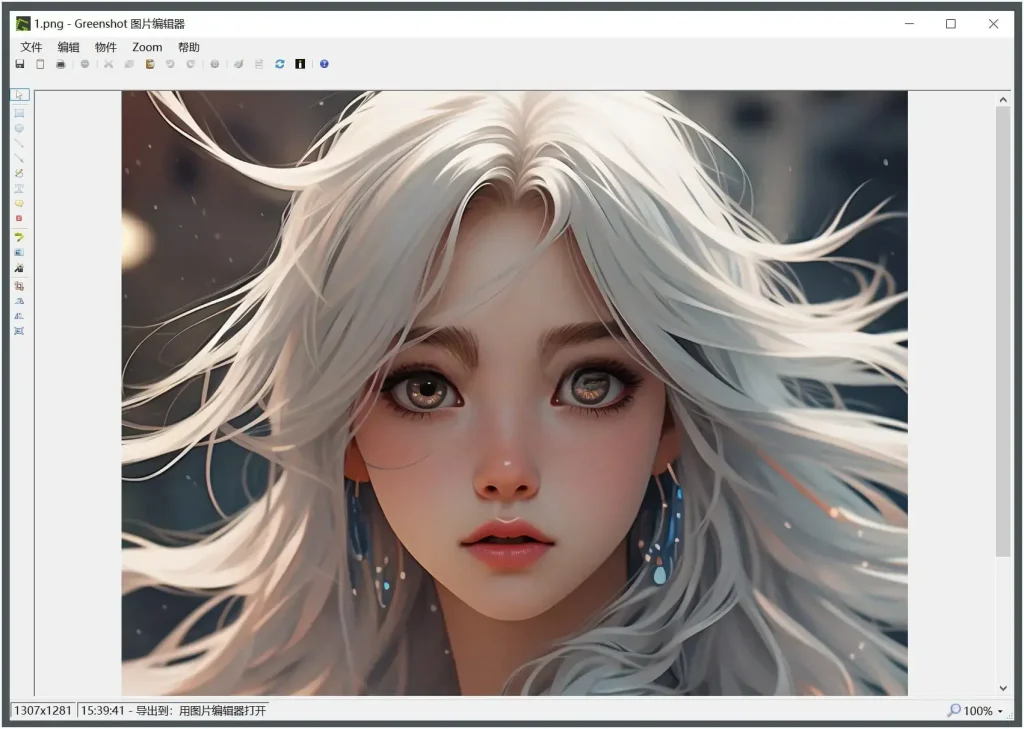The width and height of the screenshot is (1024, 729).
Task: Open the 文件 menu
Action: pyautogui.click(x=30, y=47)
